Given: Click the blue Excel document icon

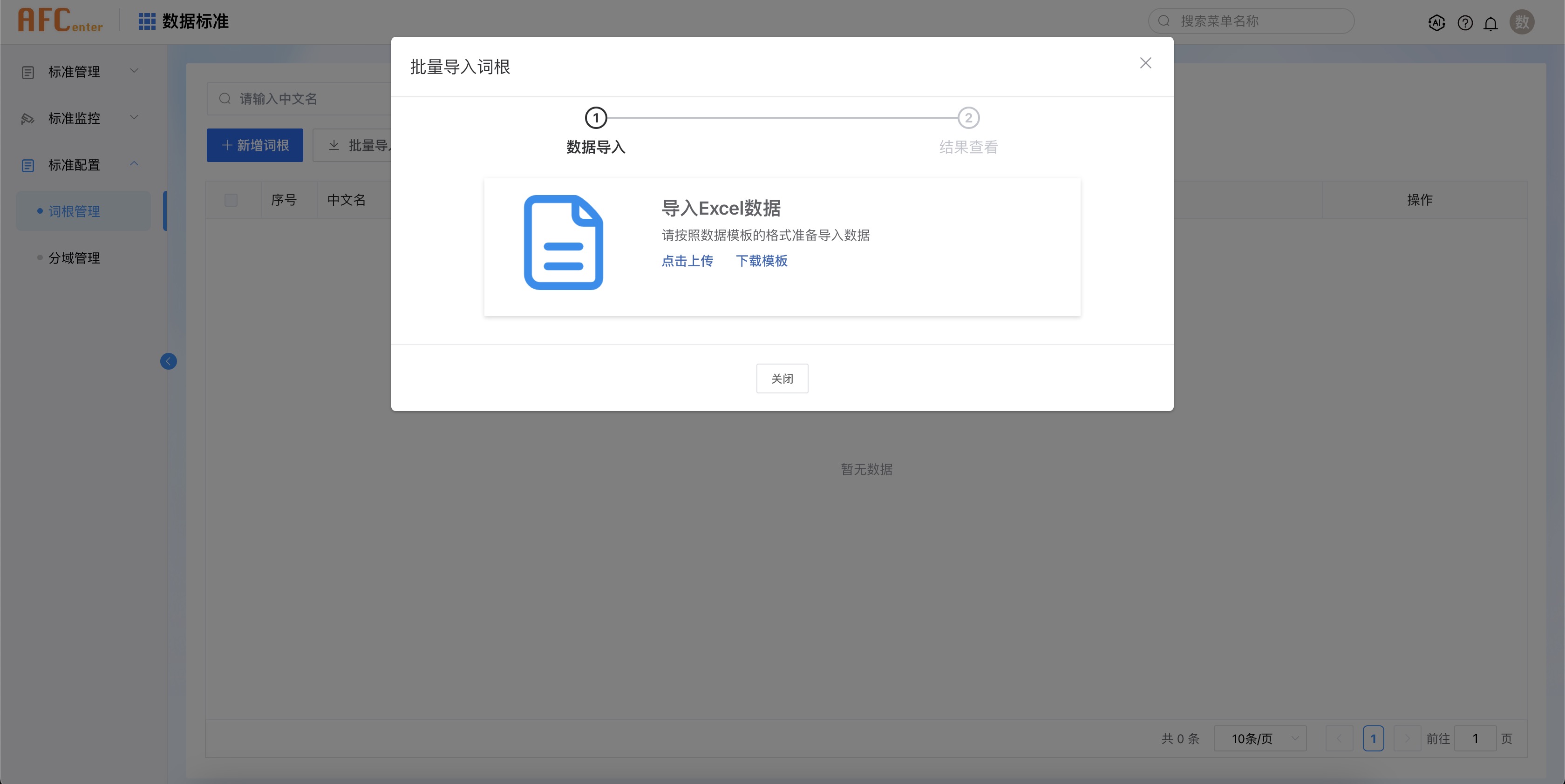Looking at the screenshot, I should 563,242.
